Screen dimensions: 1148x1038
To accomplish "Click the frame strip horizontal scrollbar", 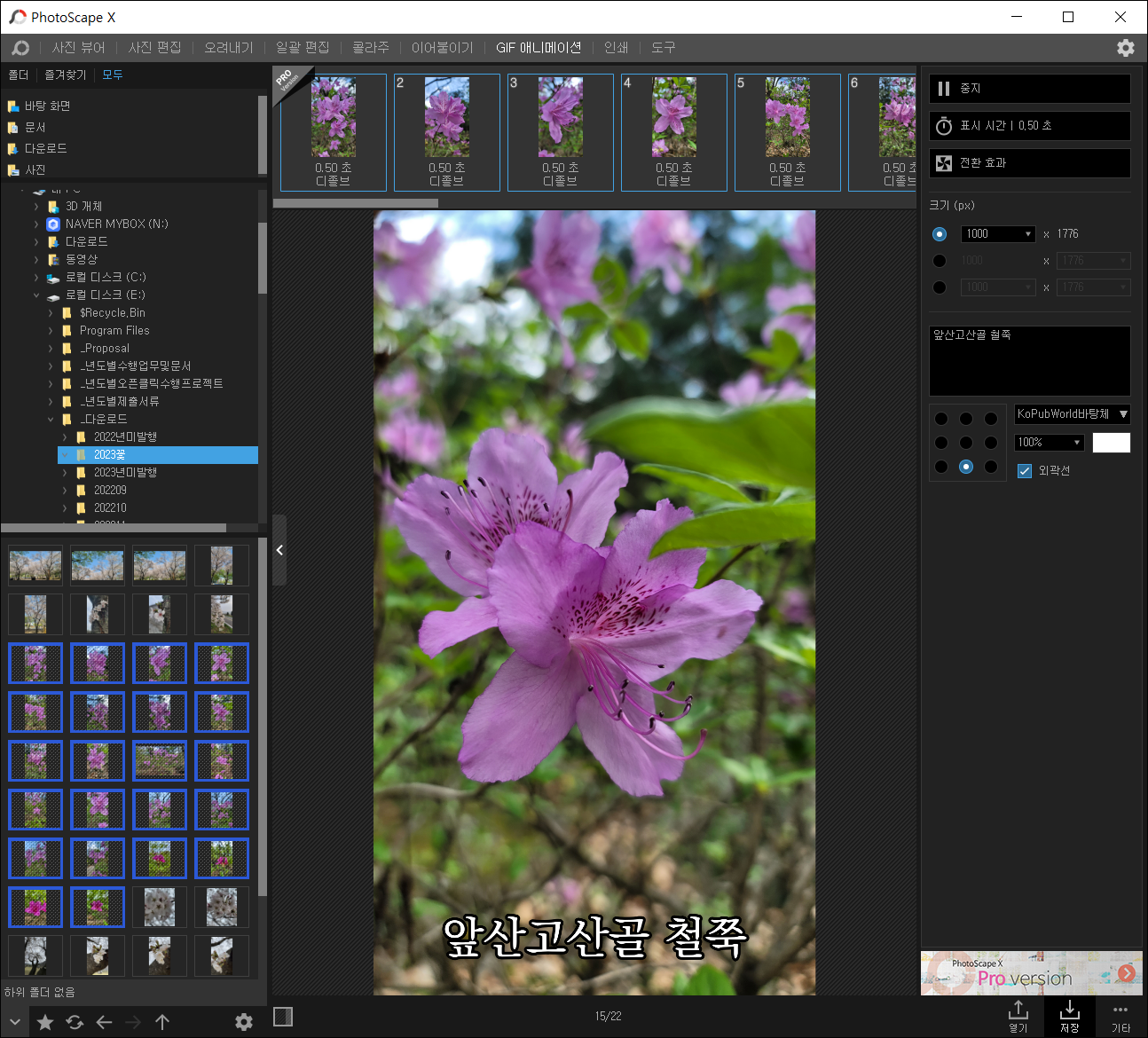I will tap(356, 203).
